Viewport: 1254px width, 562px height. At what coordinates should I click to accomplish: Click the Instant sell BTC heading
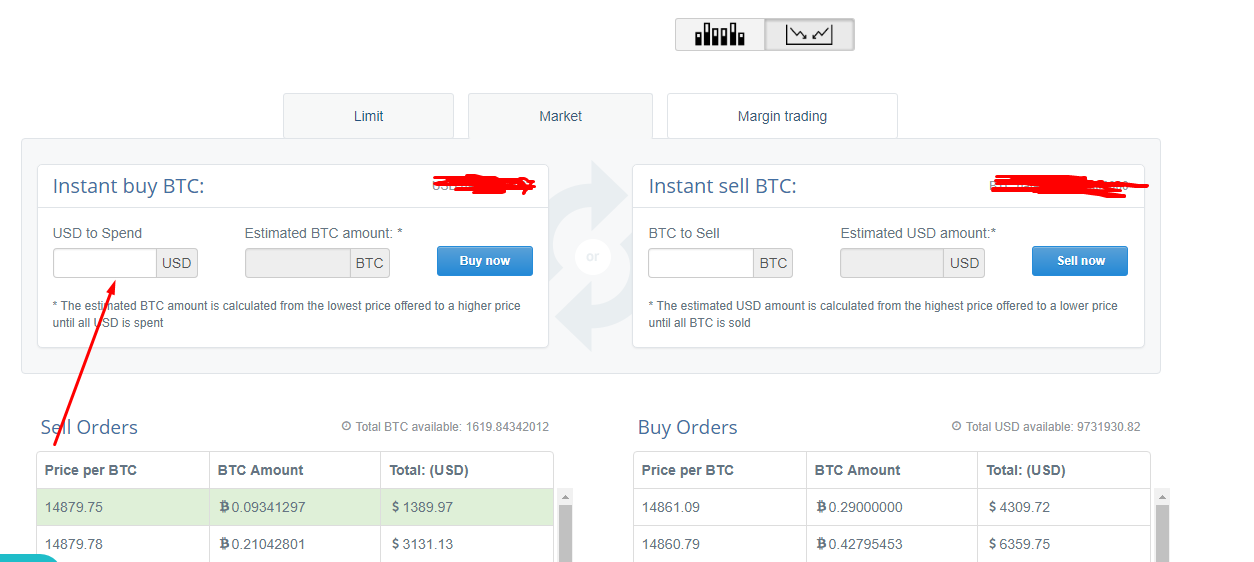[723, 186]
